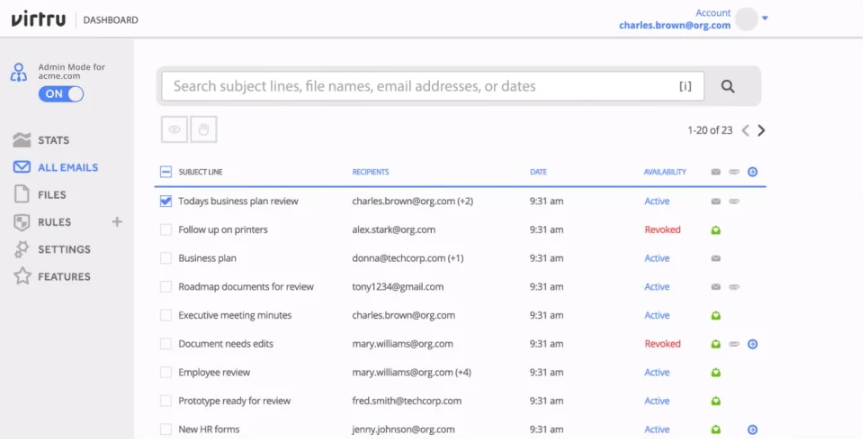Viewport: 863px width, 439px height.
Task: Click green lock icon for Employee review
Action: tap(715, 372)
